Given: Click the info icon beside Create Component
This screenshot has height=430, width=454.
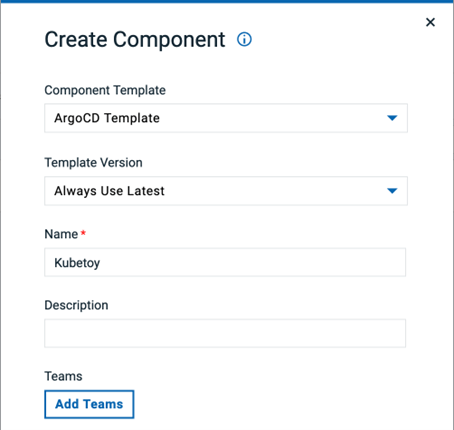Looking at the screenshot, I should [x=244, y=39].
